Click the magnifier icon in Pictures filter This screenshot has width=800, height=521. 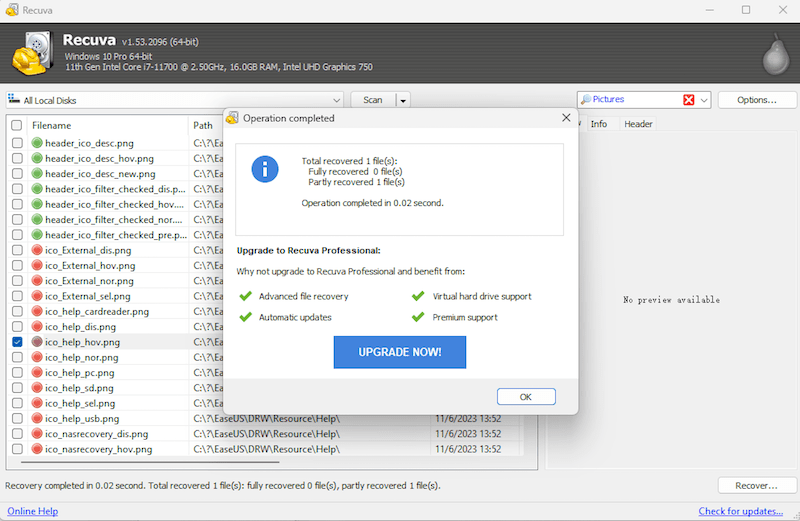pyautogui.click(x=586, y=100)
